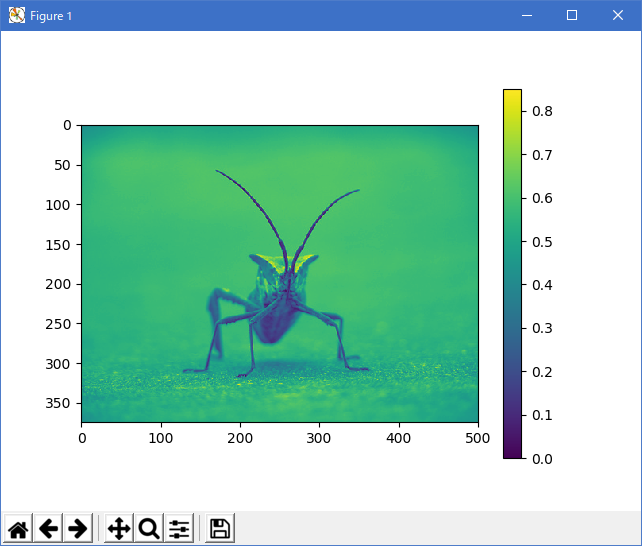
Task: Click colorbar tick label 0.6
Action: coord(542,199)
